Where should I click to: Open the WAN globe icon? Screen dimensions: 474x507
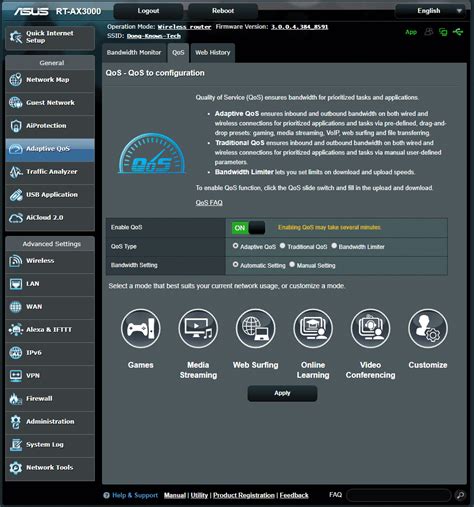(x=16, y=307)
